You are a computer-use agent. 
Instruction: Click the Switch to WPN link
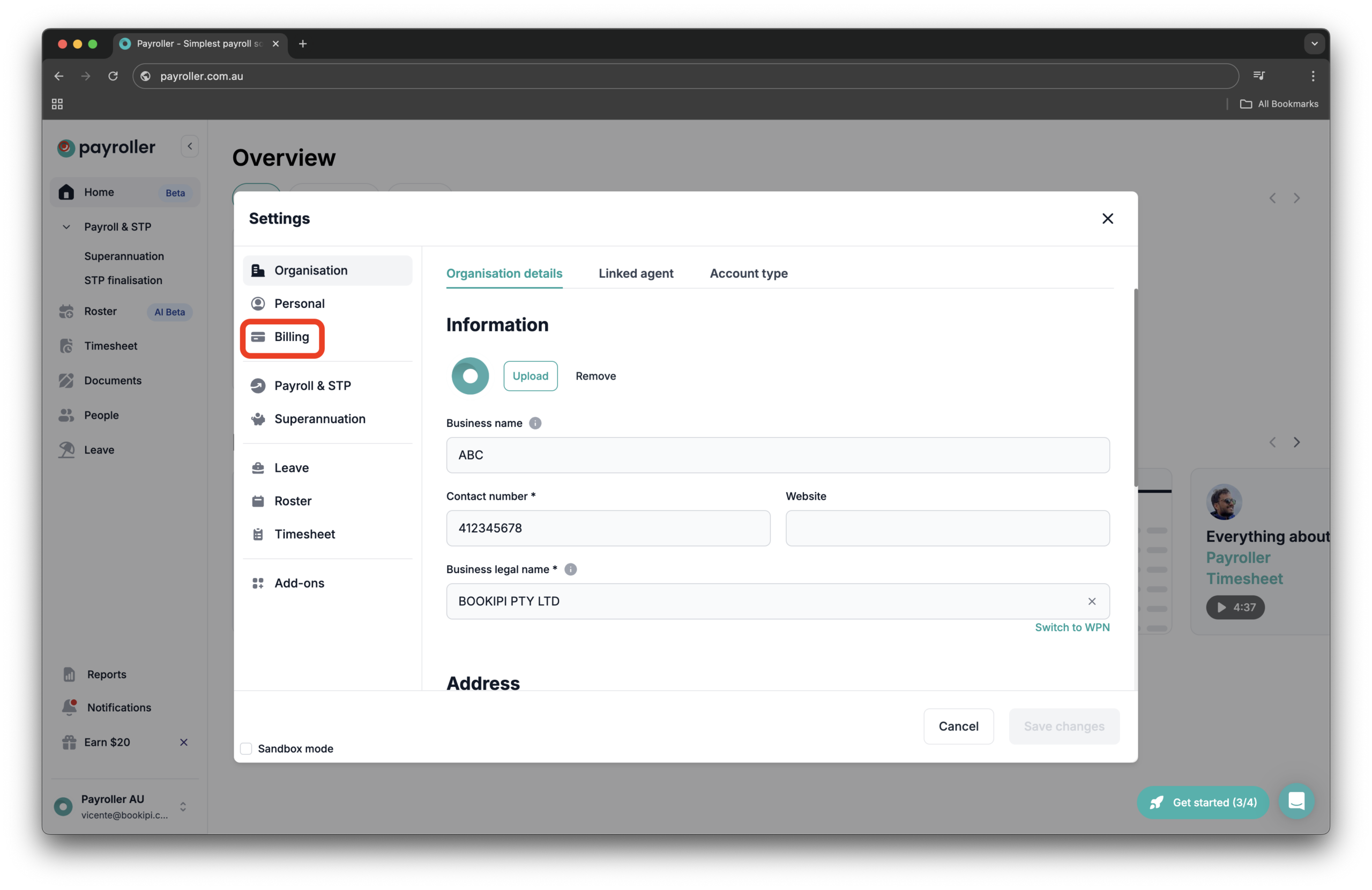pyautogui.click(x=1072, y=627)
